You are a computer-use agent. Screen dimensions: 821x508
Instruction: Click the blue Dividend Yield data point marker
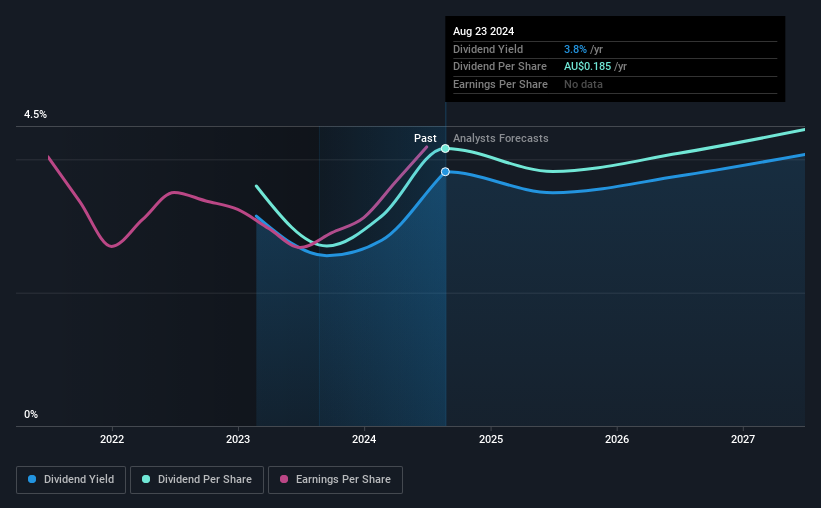[445, 172]
